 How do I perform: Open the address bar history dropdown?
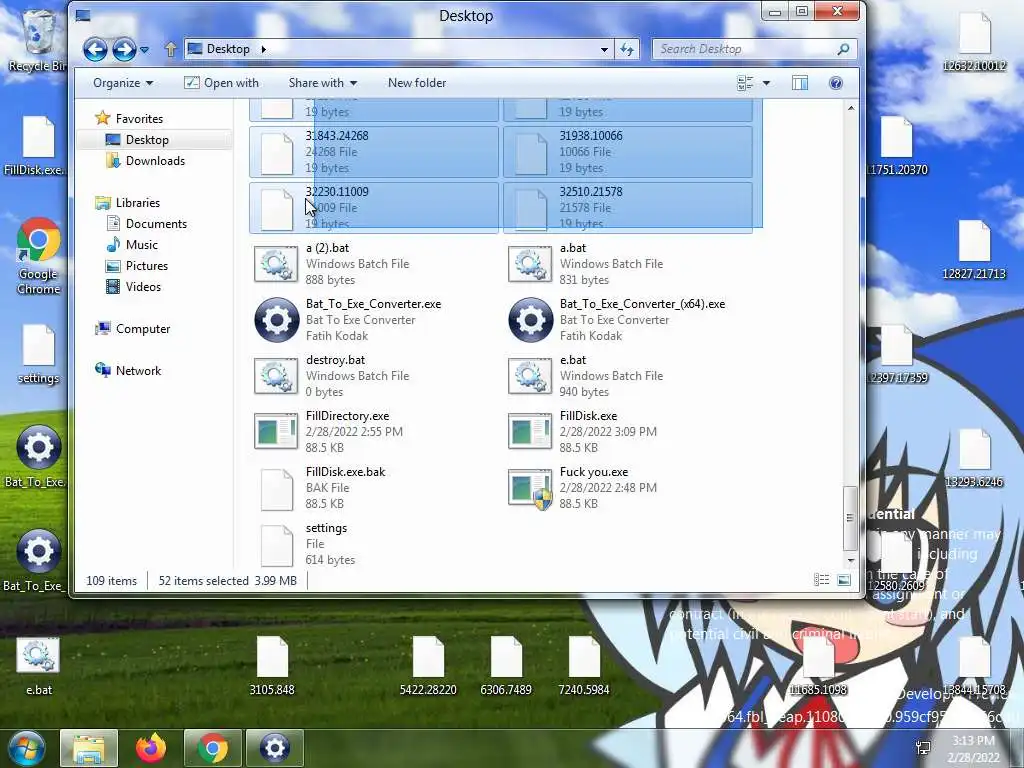click(x=604, y=49)
